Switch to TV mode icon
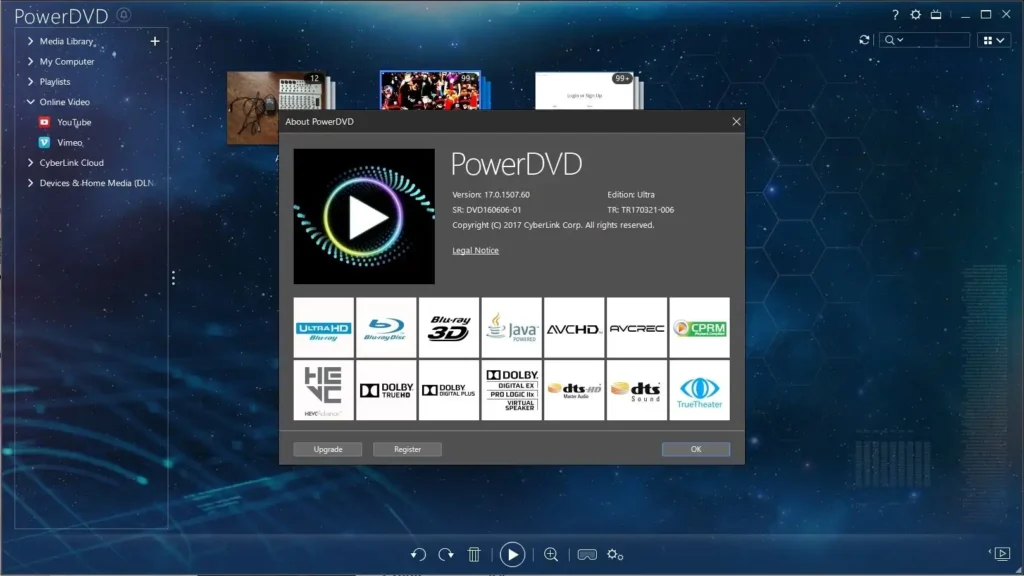 tap(936, 14)
